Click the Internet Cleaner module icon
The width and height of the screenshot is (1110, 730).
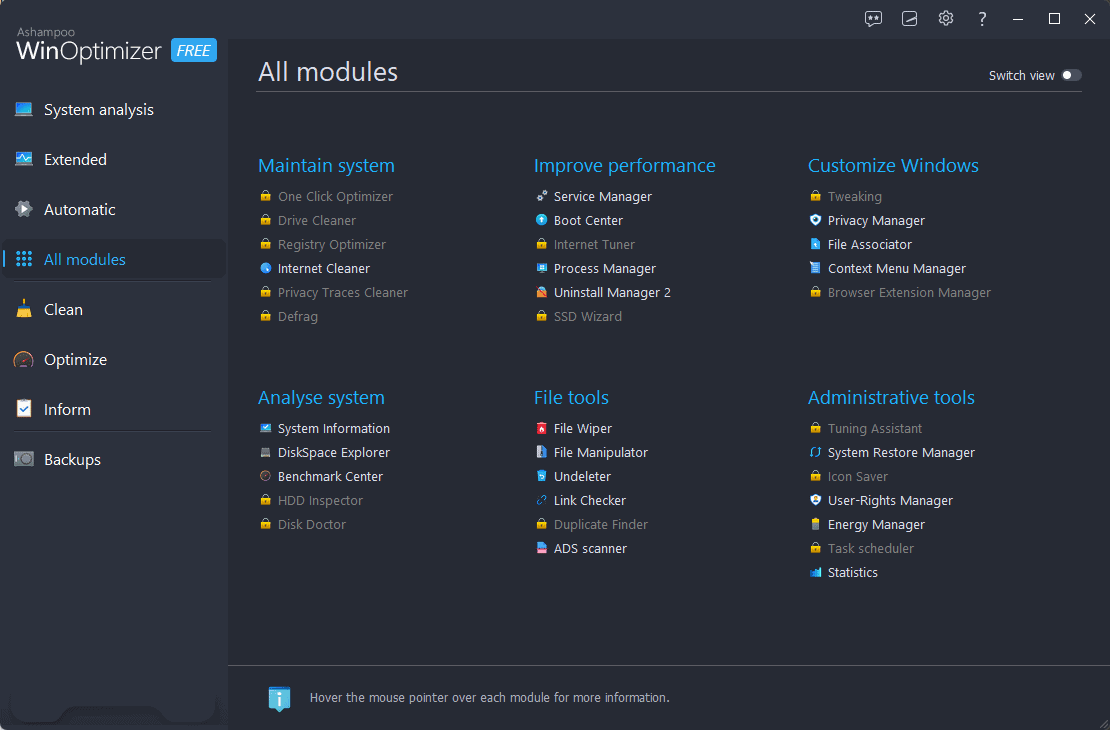pyautogui.click(x=265, y=268)
